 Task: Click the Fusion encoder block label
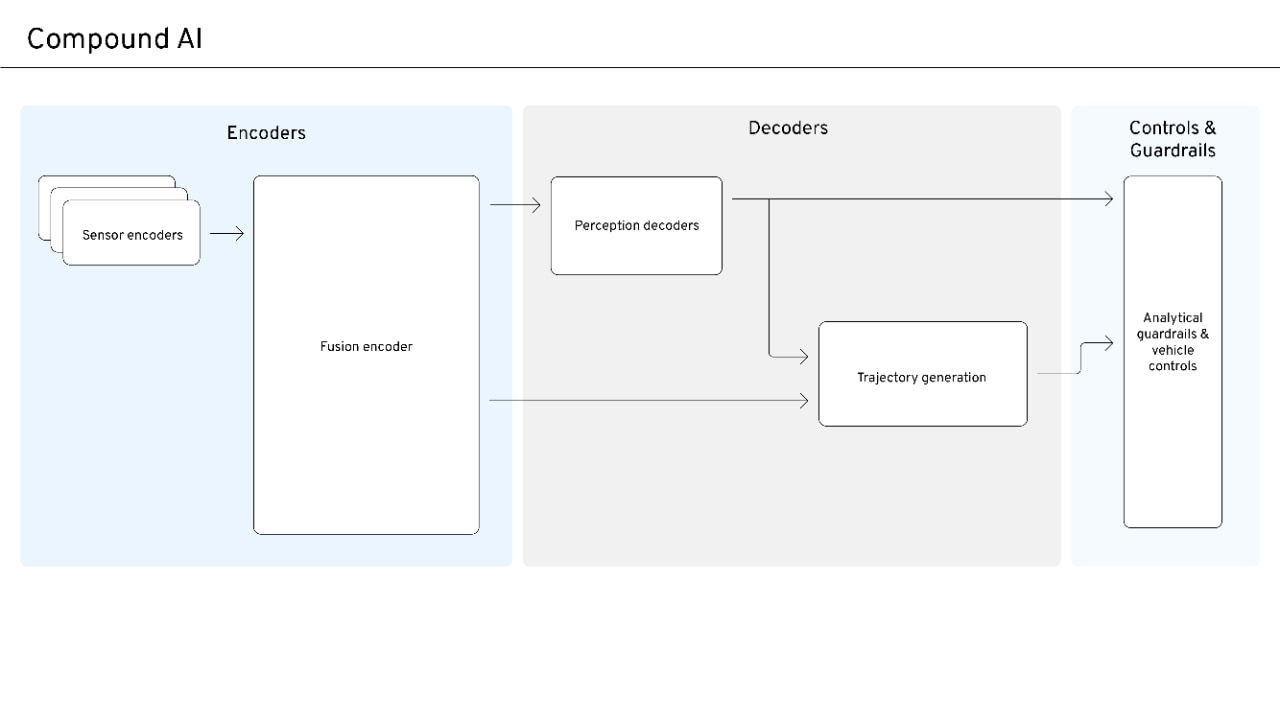tap(366, 347)
